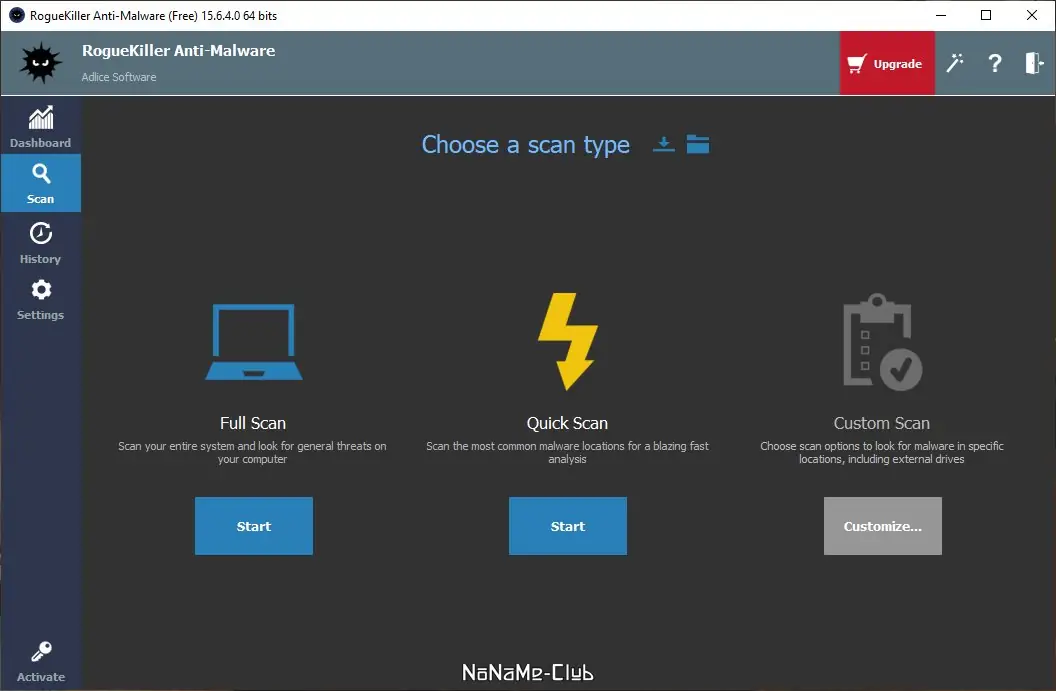The image size is (1056, 691).
Task: Start the Full Scan
Action: point(254,526)
